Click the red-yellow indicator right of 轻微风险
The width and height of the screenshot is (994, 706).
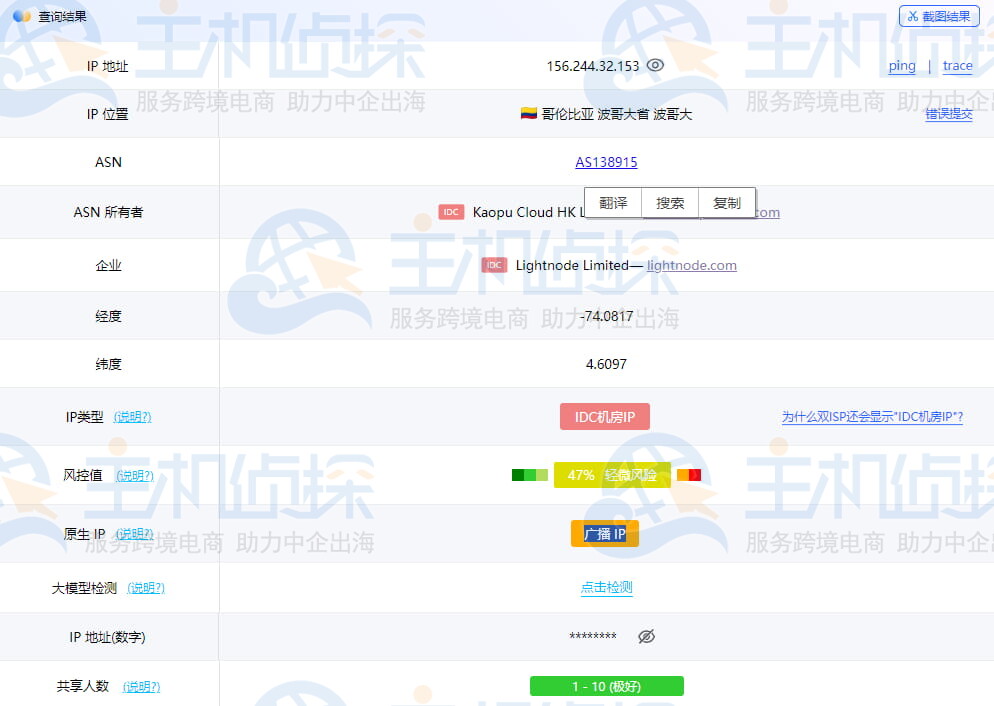click(688, 475)
